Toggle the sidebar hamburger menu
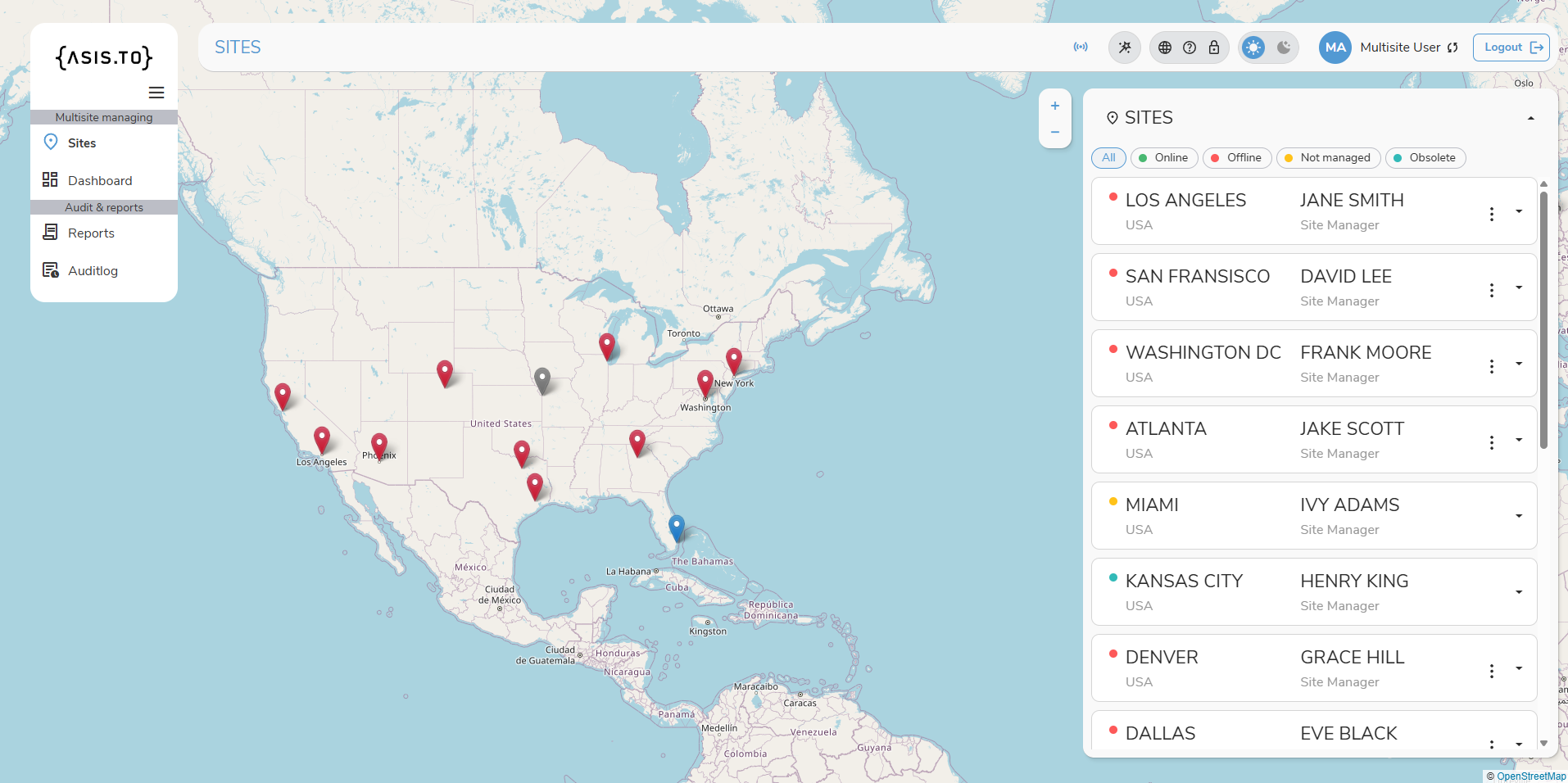This screenshot has width=1568, height=783. (x=156, y=93)
